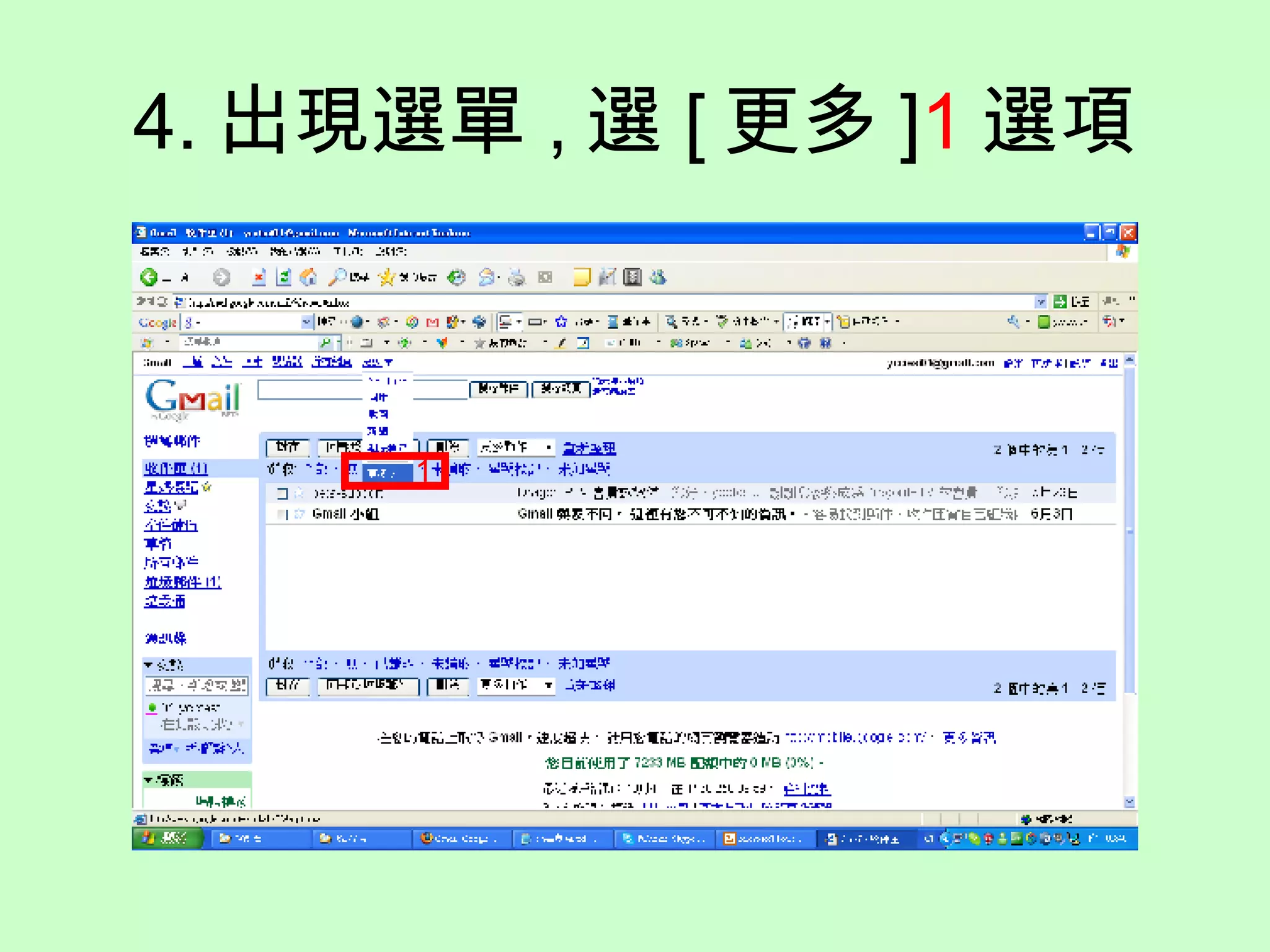Collapse the chat panel triangle in left sidebar
Image resolution: width=1270 pixels, height=952 pixels.
(148, 664)
